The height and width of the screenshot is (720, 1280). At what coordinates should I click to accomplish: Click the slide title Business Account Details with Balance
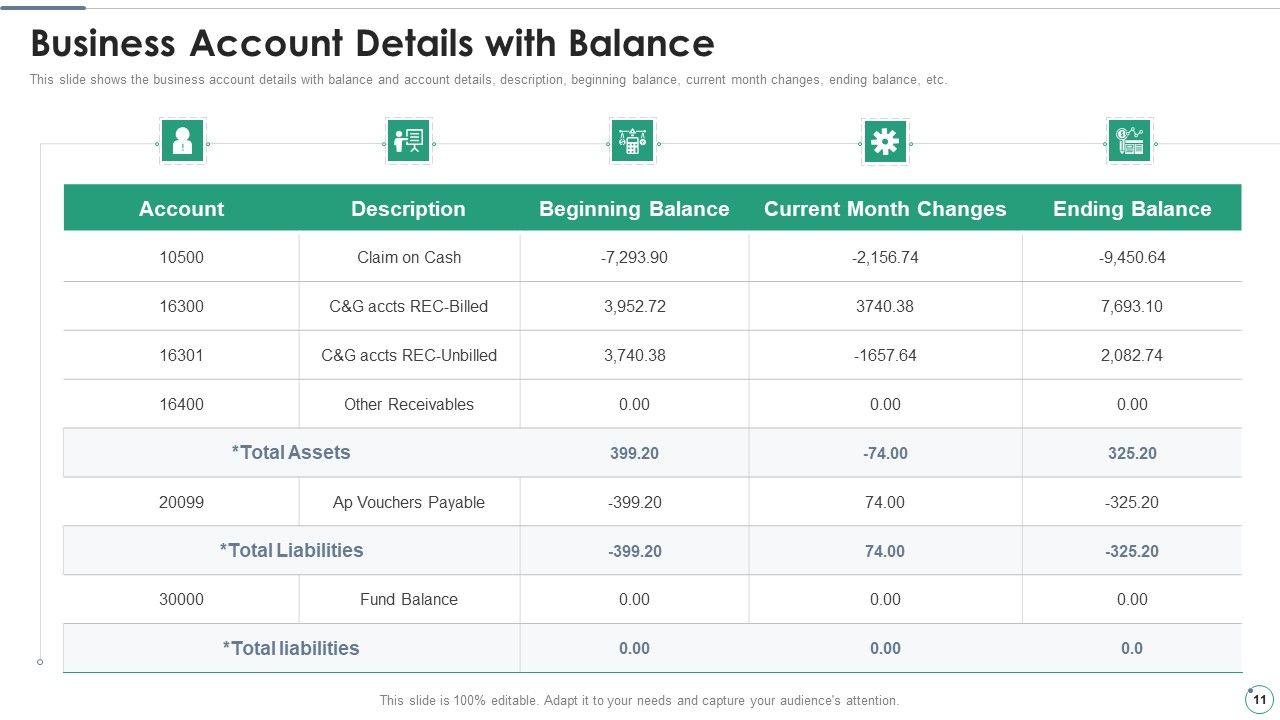(x=372, y=44)
